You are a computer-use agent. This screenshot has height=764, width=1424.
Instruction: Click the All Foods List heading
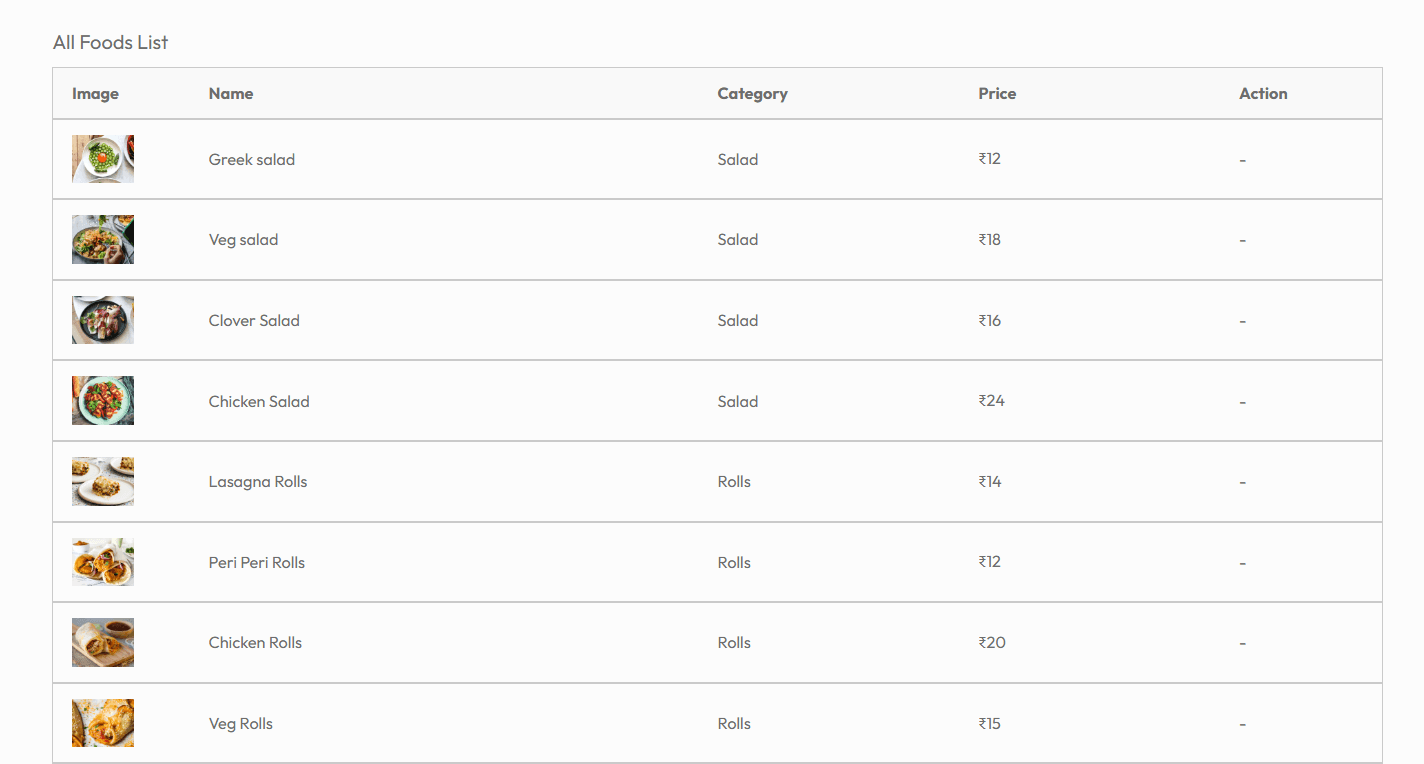click(x=110, y=42)
